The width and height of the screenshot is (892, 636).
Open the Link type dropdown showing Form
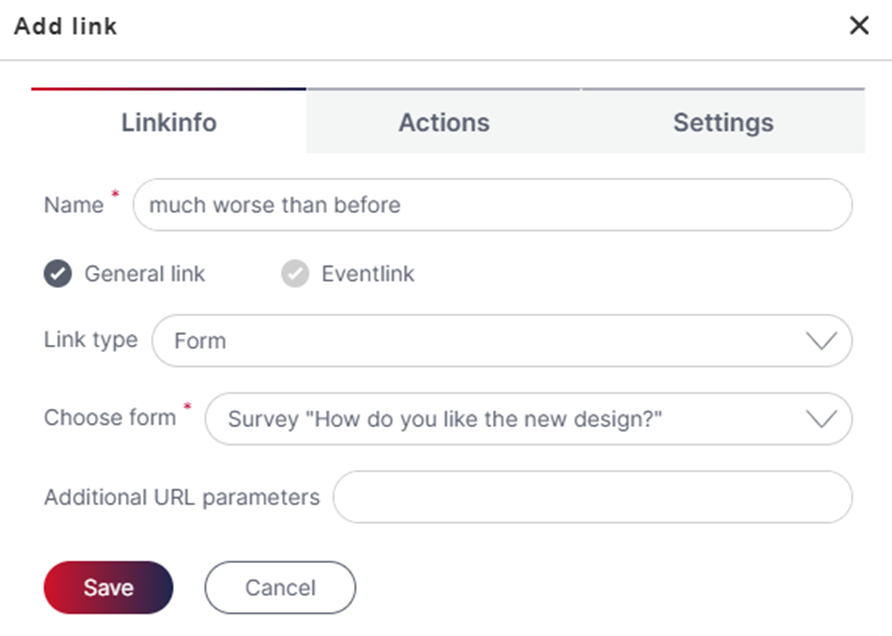[502, 341]
